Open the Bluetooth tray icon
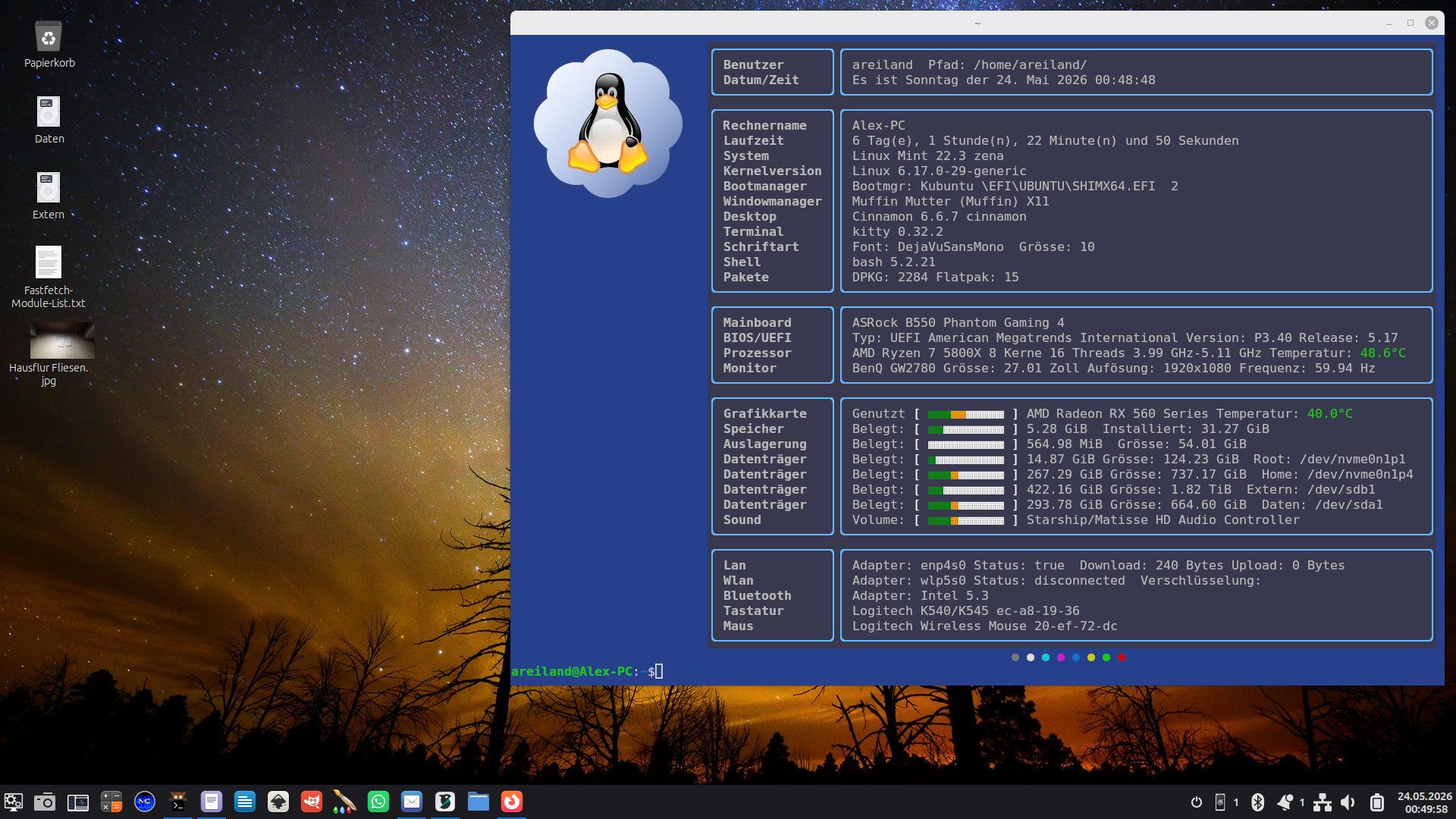This screenshot has width=1456, height=819. 1257,802
